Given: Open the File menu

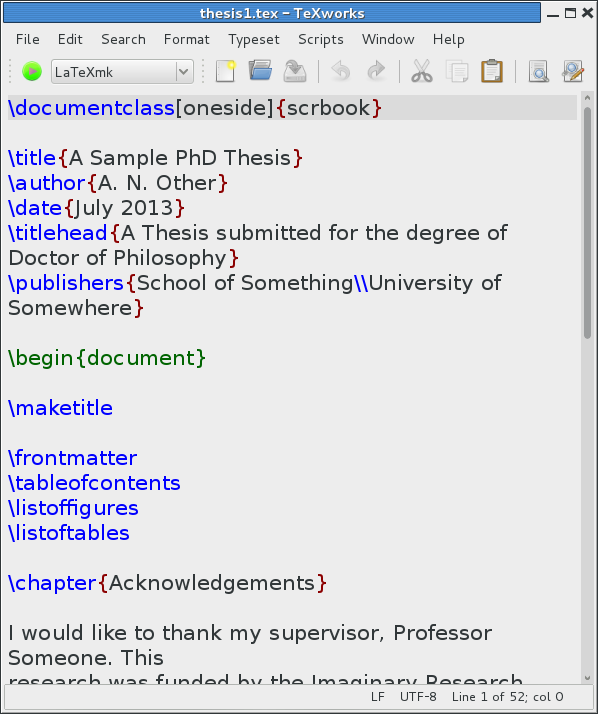Looking at the screenshot, I should pos(27,40).
